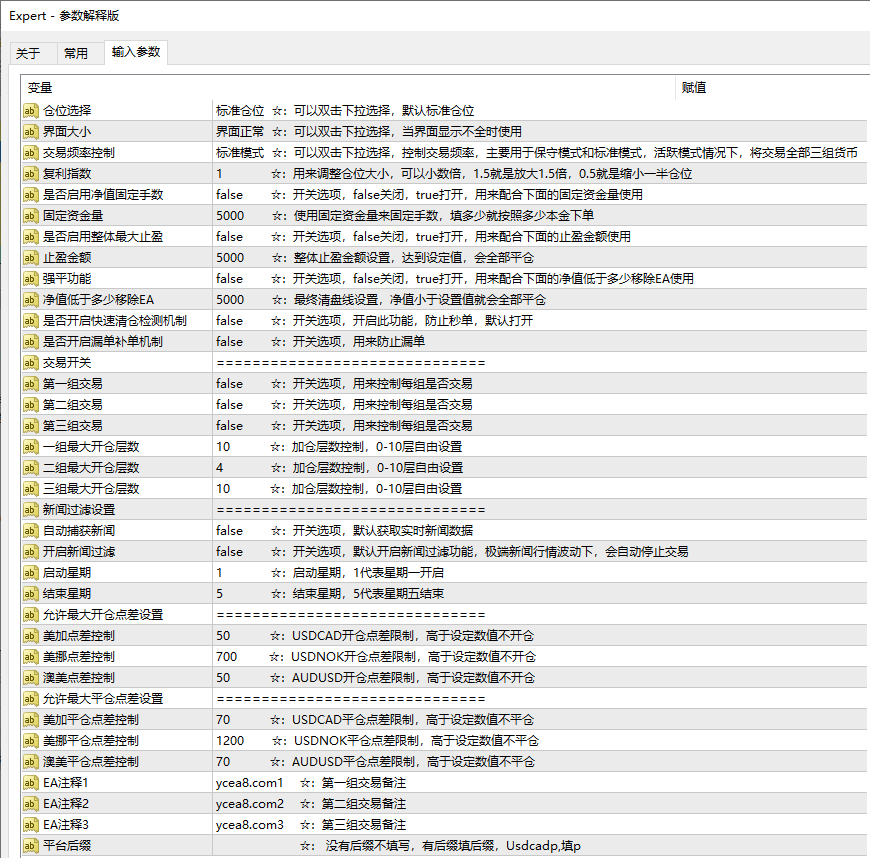Image resolution: width=870 pixels, height=858 pixels.
Task: Open the 界面大小 value dropdown 界面正常
Action: point(240,132)
